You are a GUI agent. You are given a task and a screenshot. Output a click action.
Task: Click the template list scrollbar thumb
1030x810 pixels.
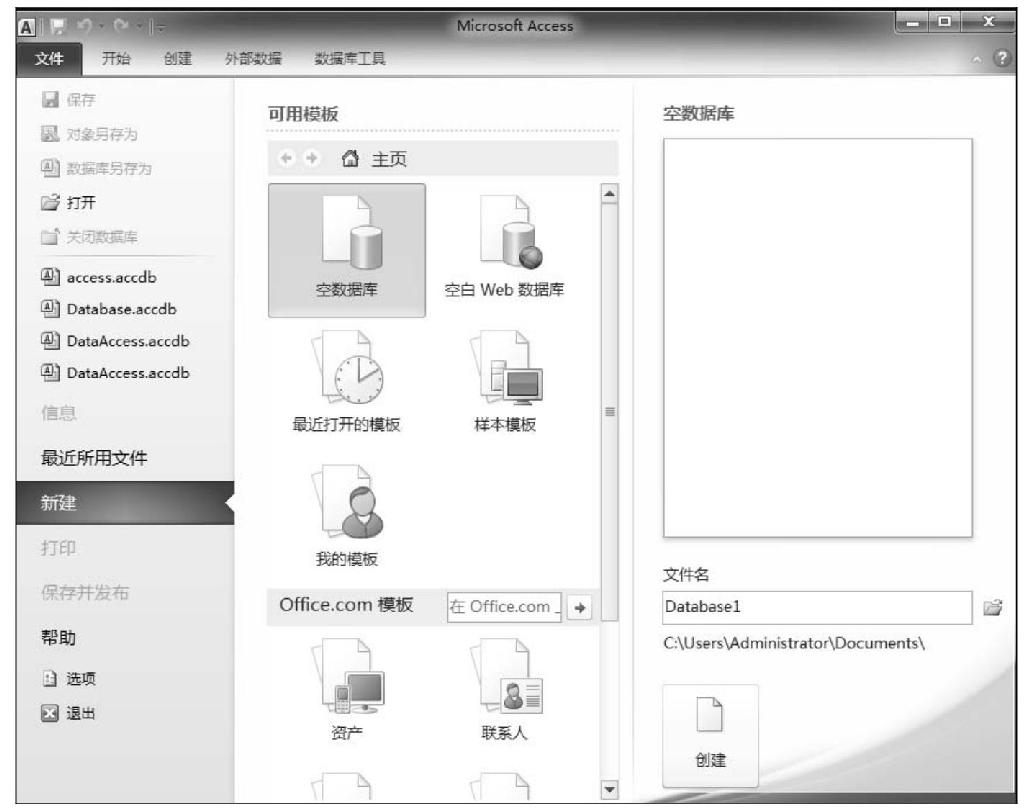click(x=610, y=412)
